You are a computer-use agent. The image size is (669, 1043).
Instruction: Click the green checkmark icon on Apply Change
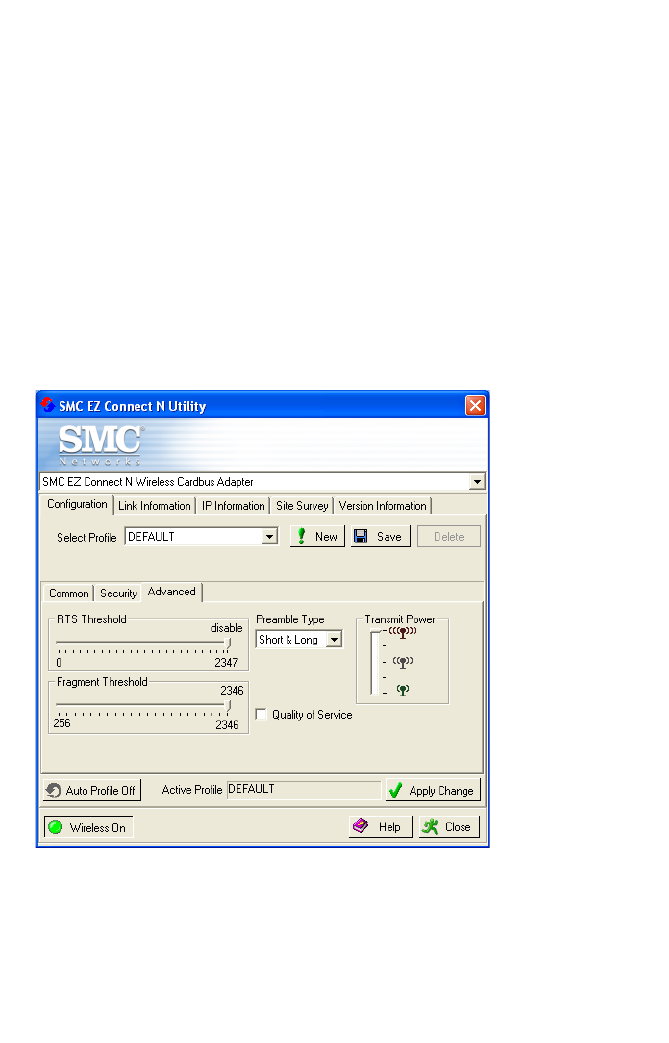point(396,790)
